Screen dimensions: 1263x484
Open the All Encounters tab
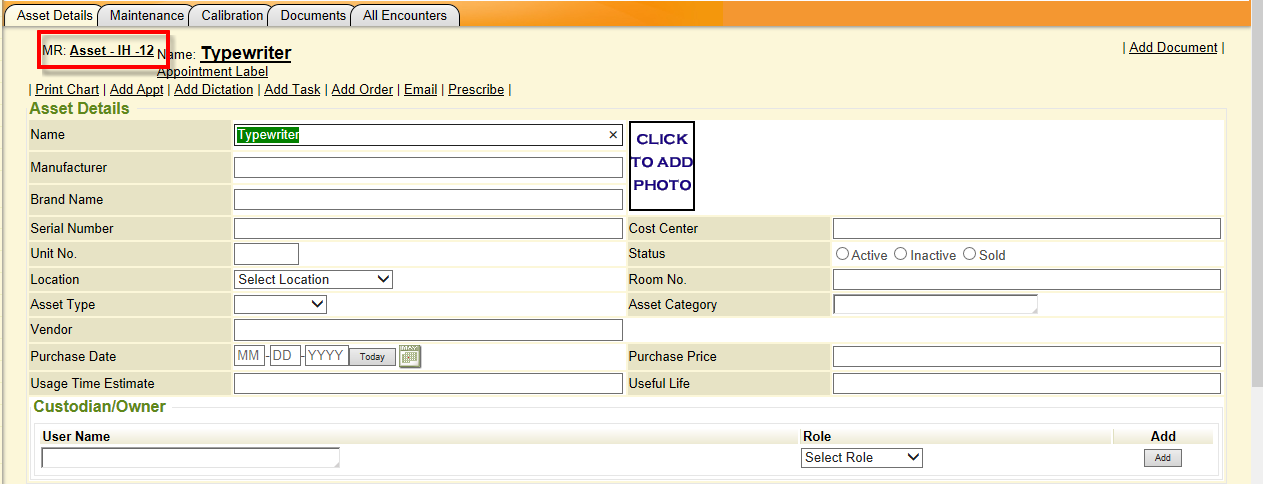click(x=405, y=15)
